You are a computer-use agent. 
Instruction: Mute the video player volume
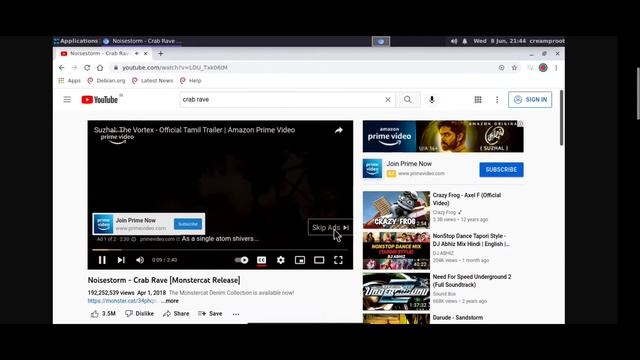tap(140, 260)
